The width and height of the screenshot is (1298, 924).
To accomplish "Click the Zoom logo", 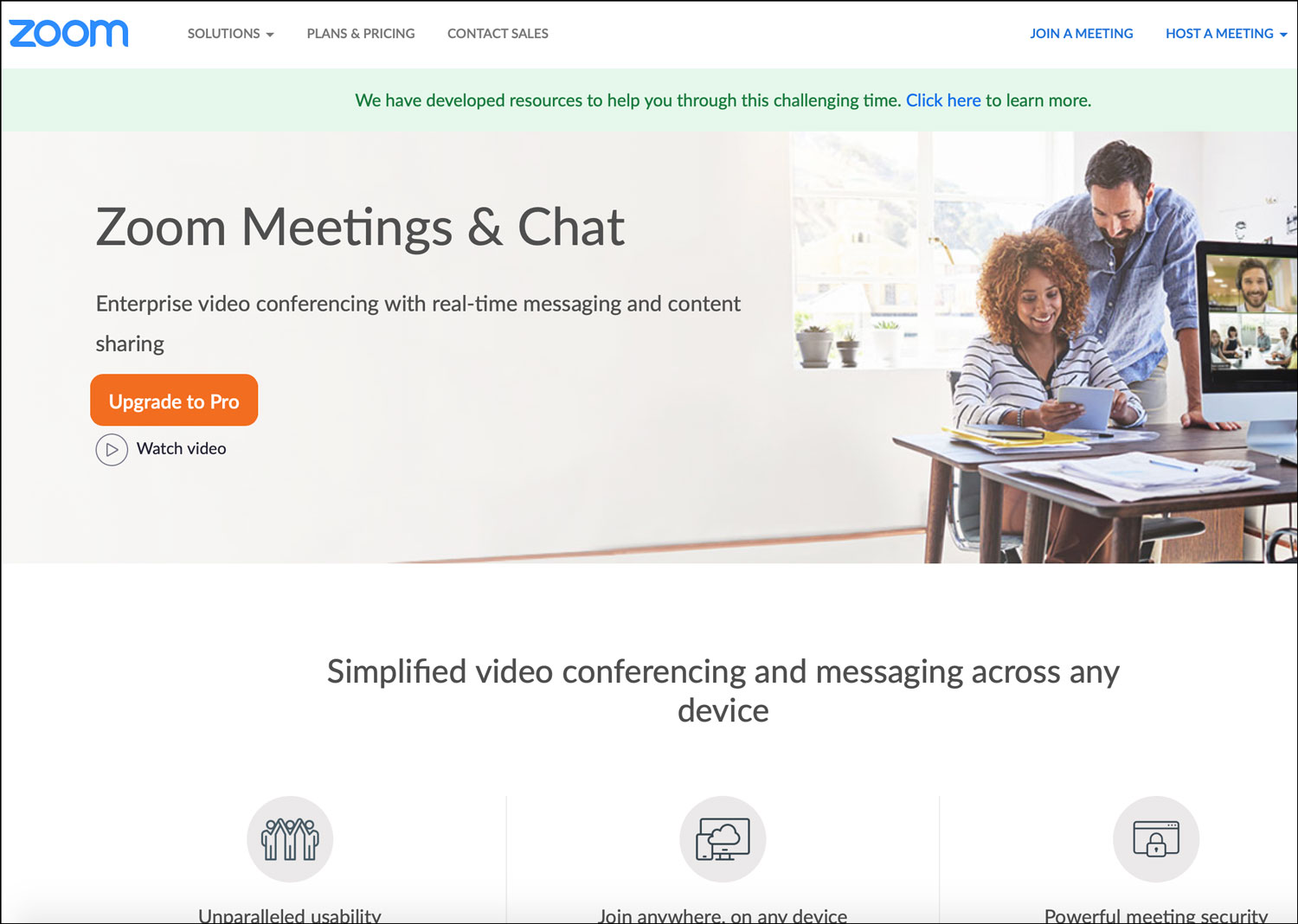I will [x=68, y=33].
